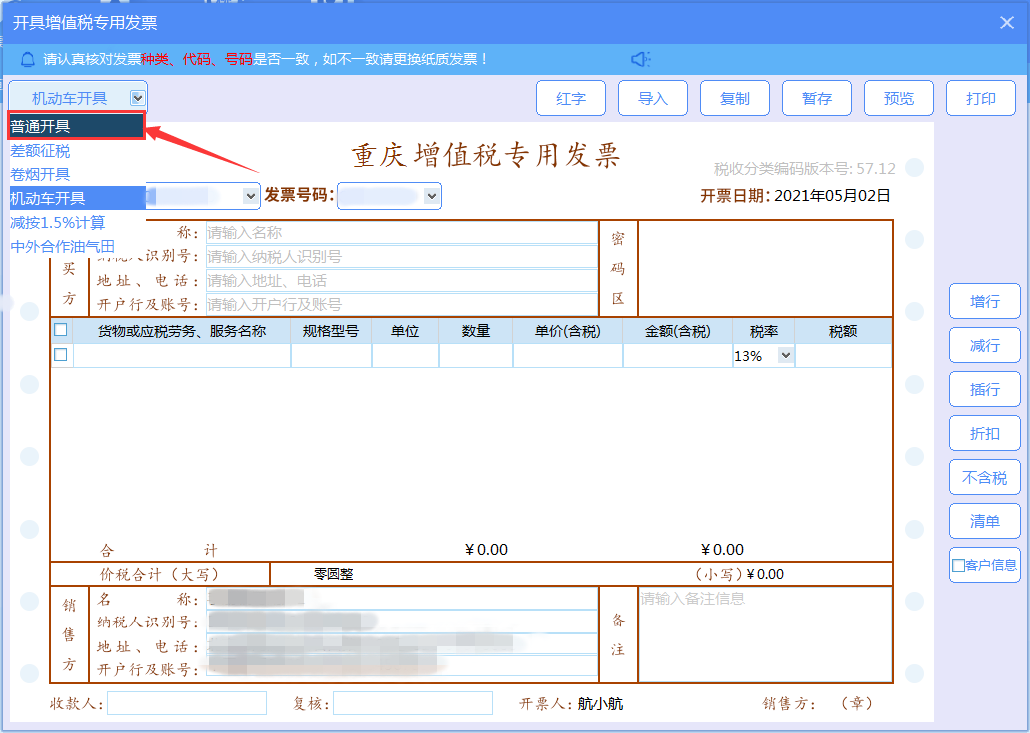Toggle the 客户信息 checkbox

(x=958, y=566)
